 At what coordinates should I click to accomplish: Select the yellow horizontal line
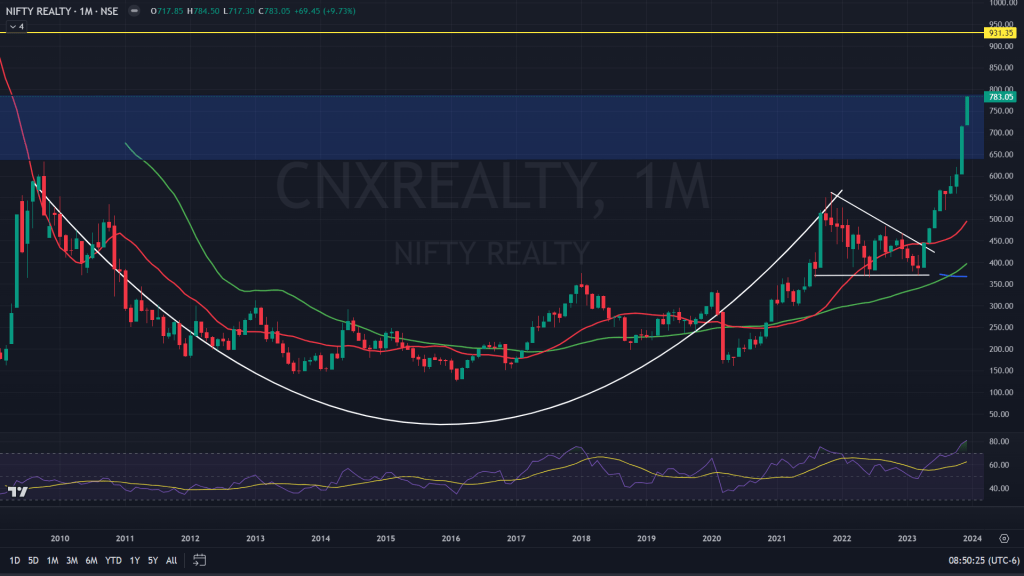point(500,33)
